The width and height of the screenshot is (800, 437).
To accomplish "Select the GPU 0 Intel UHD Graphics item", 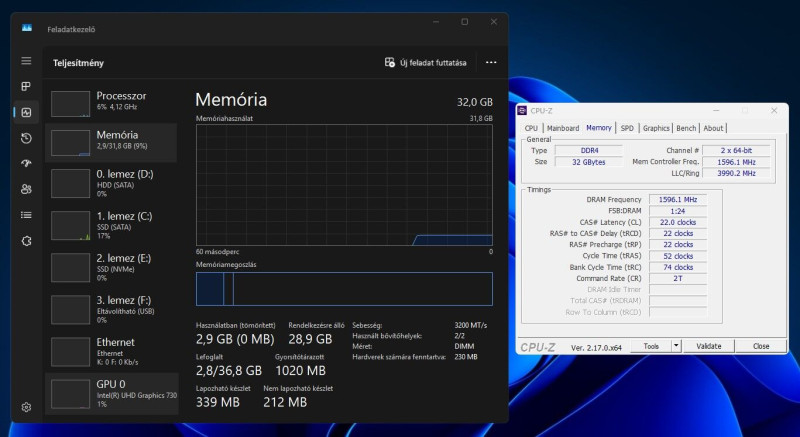I will pos(111,394).
